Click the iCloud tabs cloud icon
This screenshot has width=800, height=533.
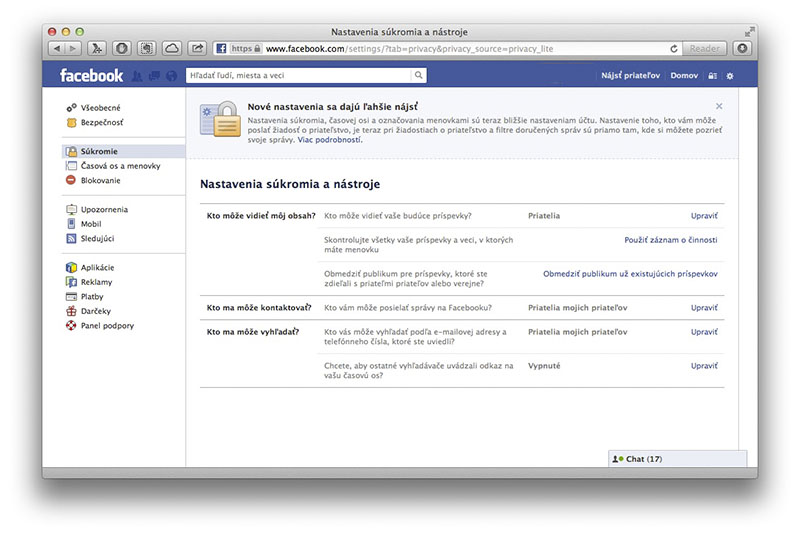tap(172, 48)
